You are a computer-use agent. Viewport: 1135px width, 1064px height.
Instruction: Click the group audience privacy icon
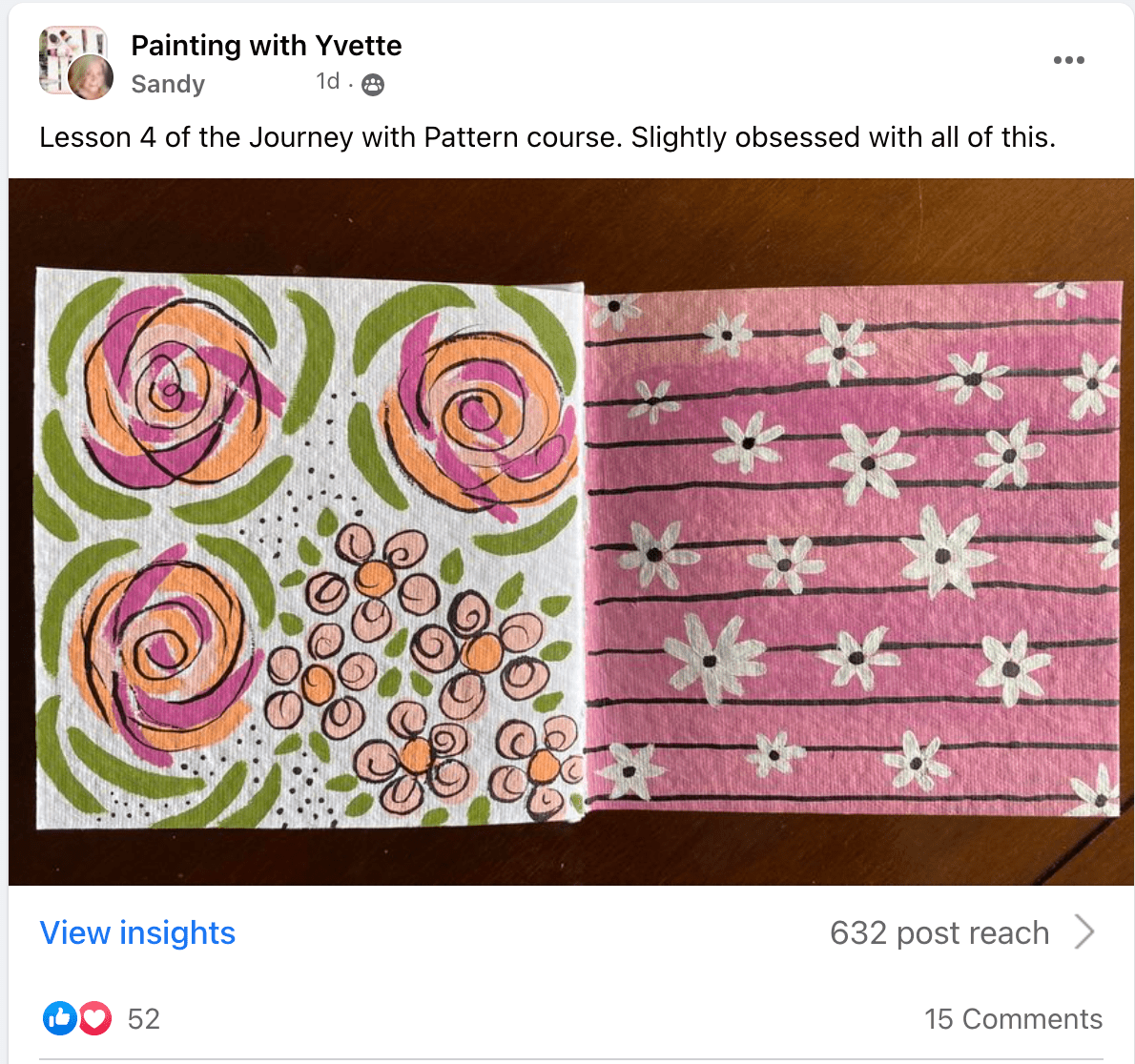(374, 85)
